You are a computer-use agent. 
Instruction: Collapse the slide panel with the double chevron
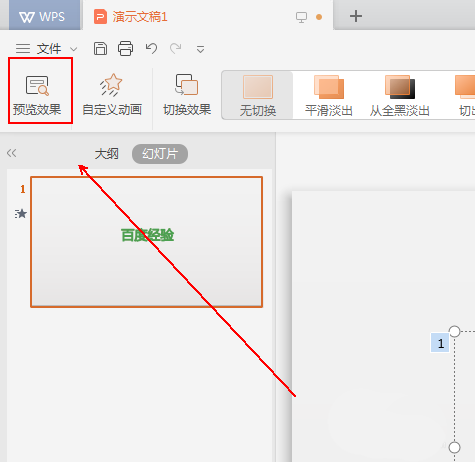[x=11, y=153]
